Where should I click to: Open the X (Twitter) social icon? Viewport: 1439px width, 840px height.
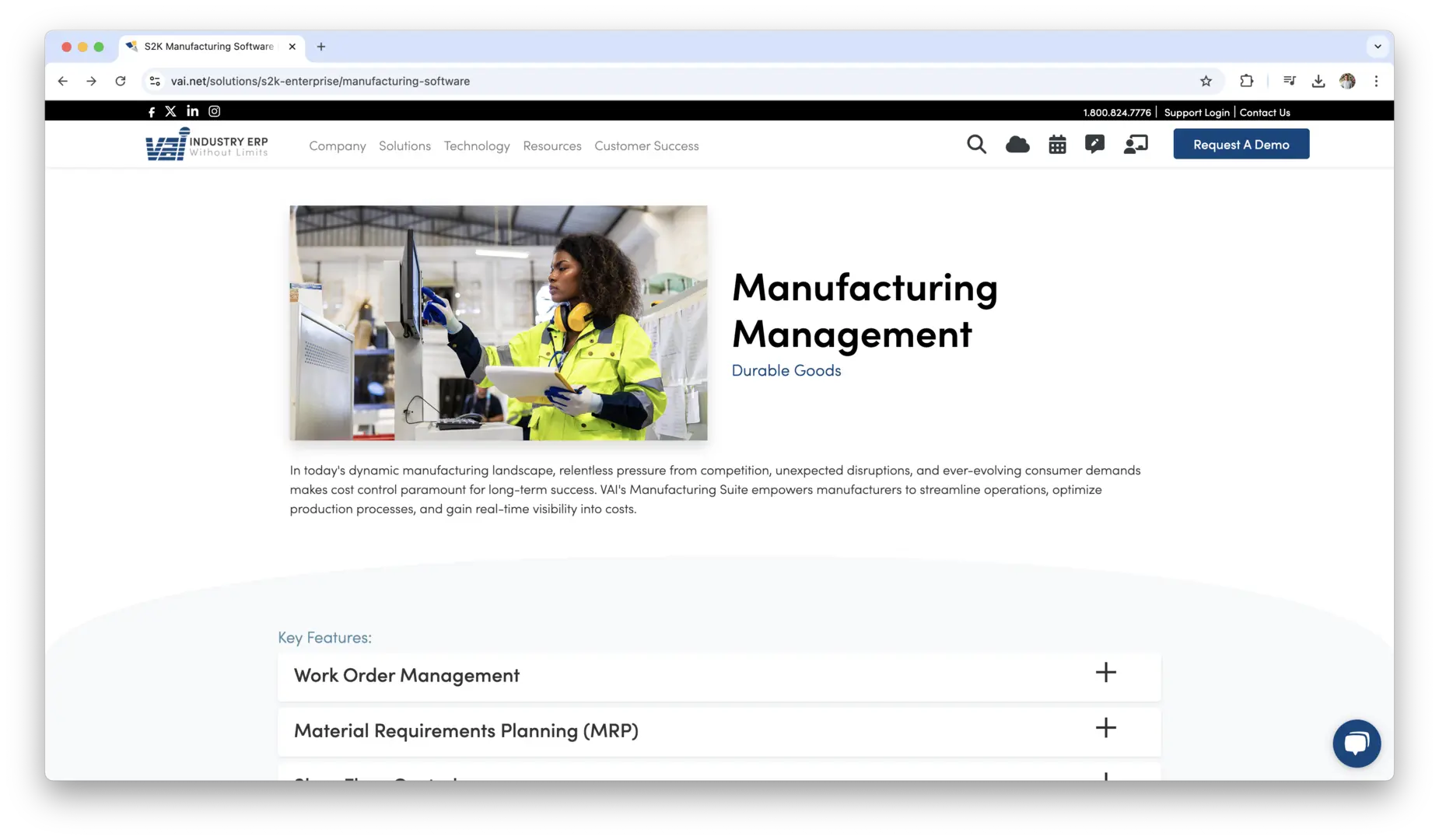coord(170,111)
